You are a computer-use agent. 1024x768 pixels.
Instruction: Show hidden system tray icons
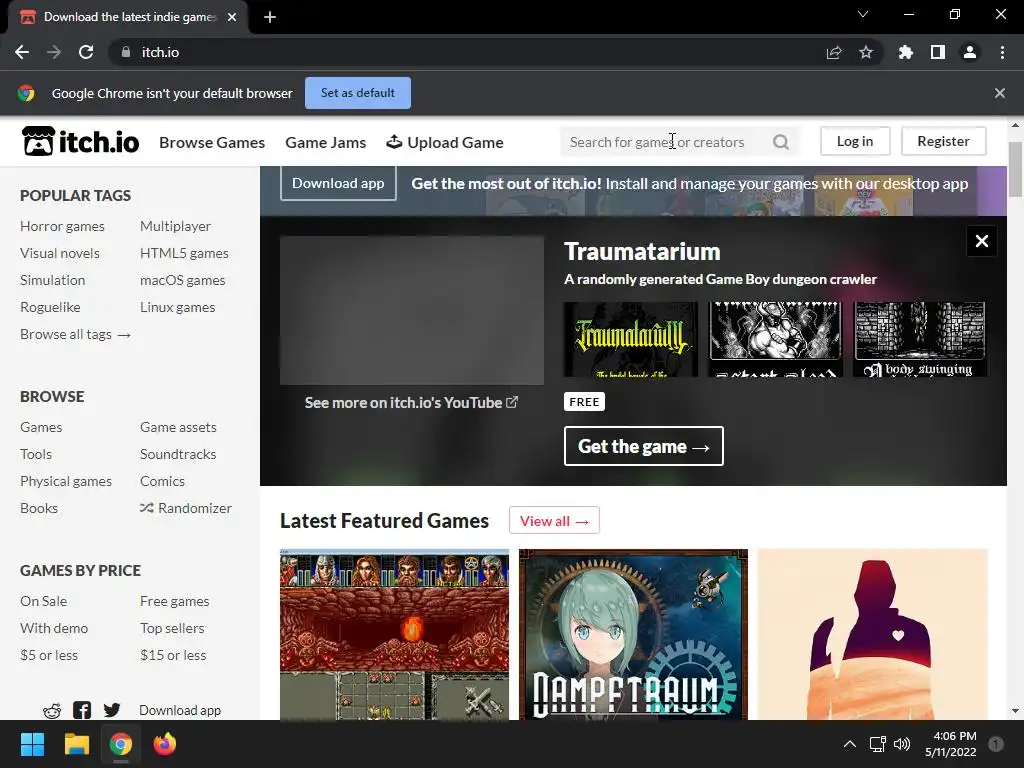pos(850,744)
